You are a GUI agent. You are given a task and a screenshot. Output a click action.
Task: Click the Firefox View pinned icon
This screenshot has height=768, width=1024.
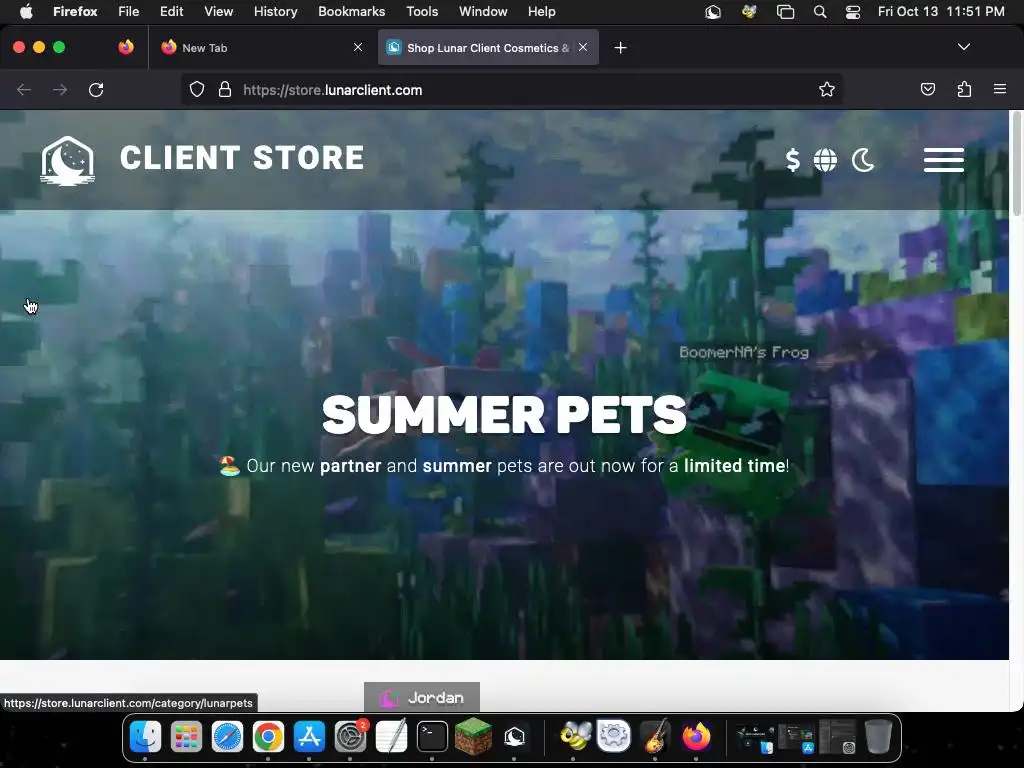126,47
